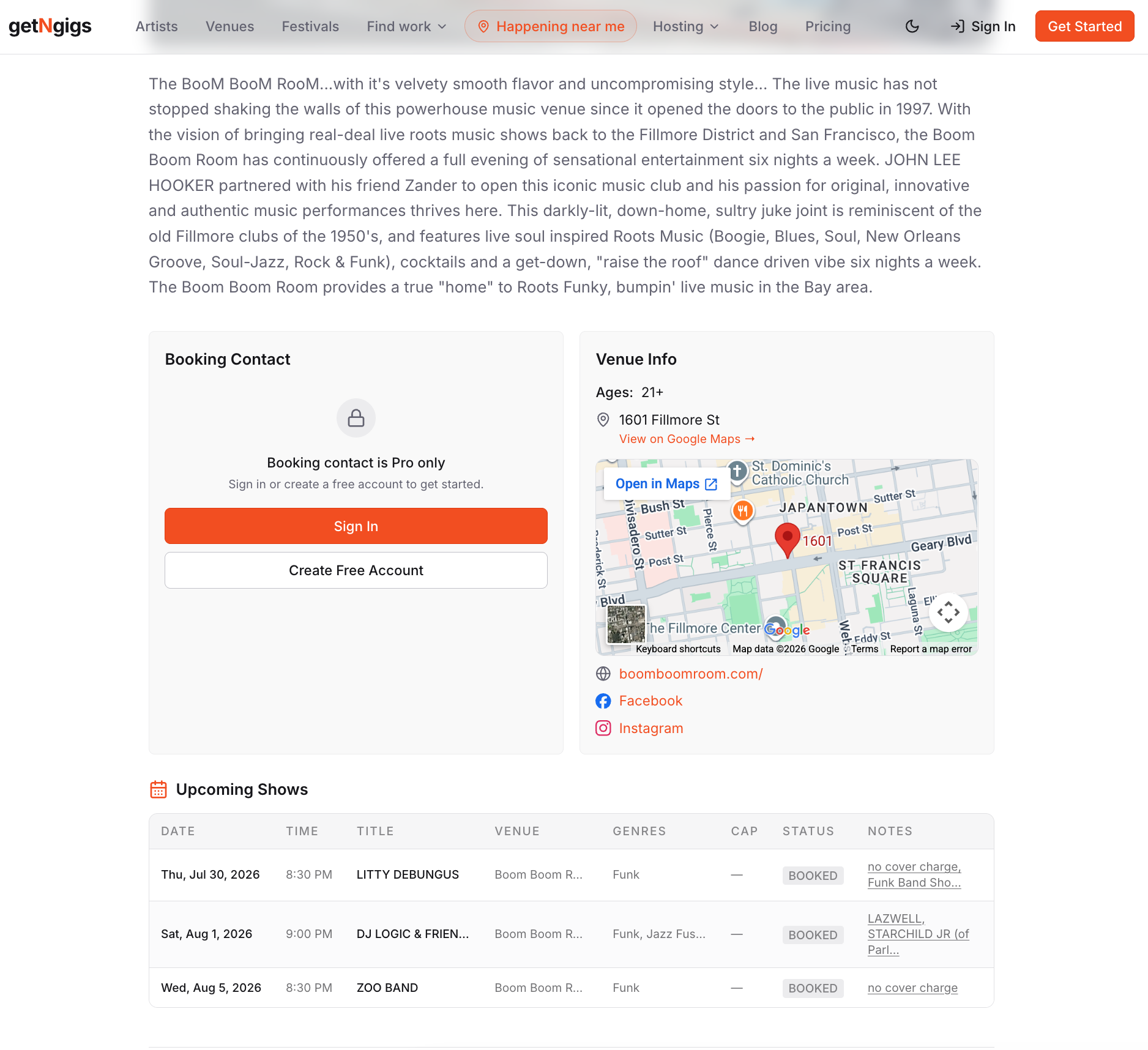Click the ZOO BAND show title
This screenshot has width=1148, height=1050.
pyautogui.click(x=387, y=988)
